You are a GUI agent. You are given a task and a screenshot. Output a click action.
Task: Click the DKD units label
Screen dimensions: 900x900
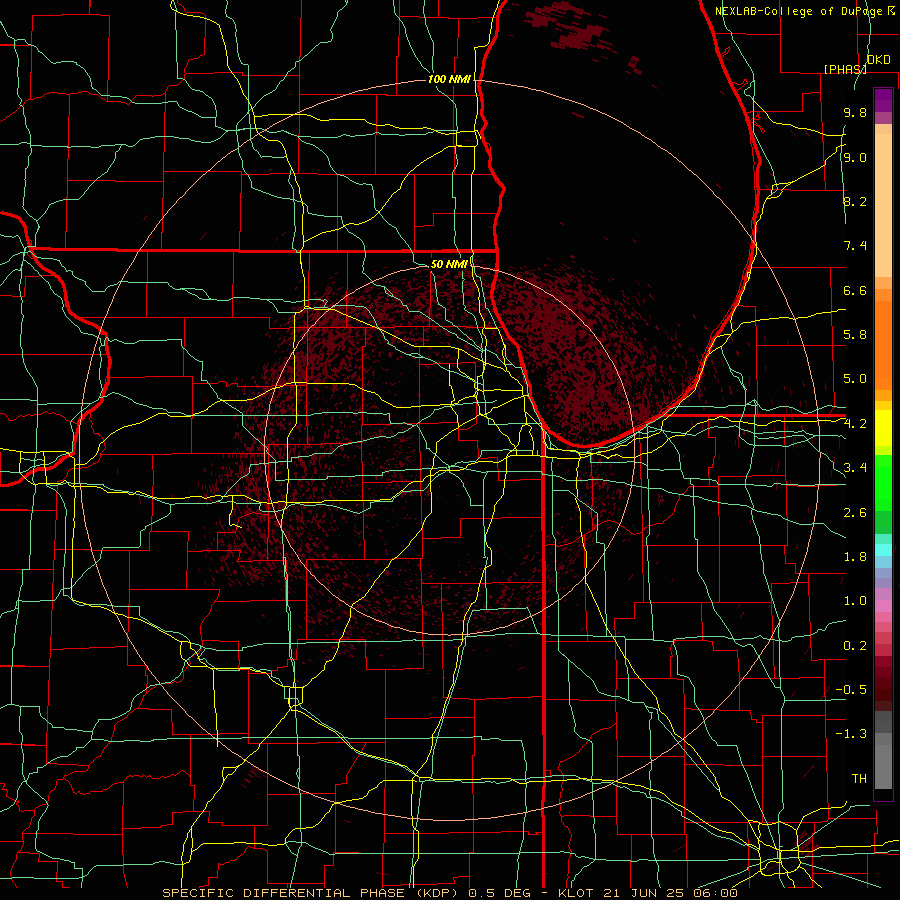(878, 59)
